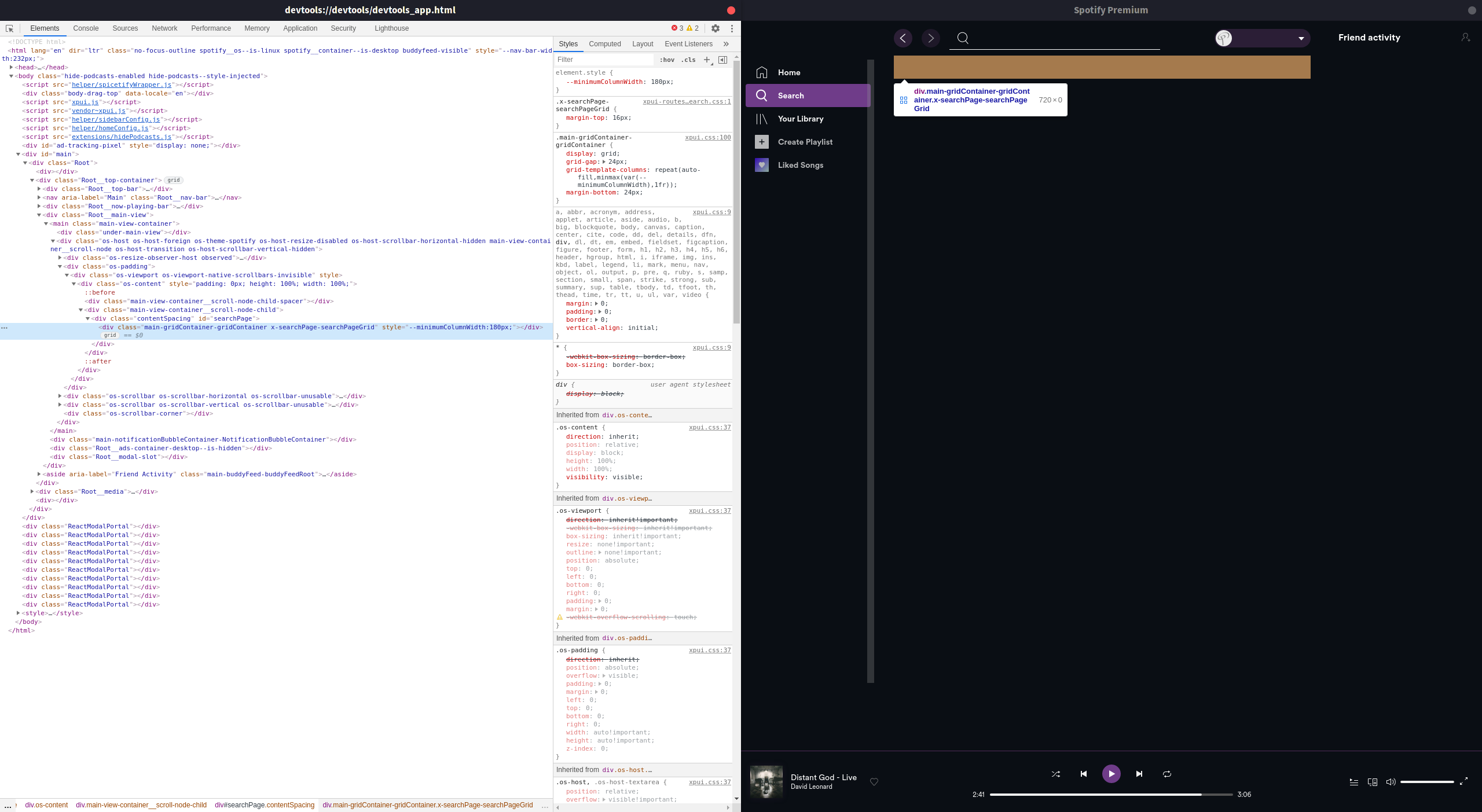The height and width of the screenshot is (812, 1482).
Task: Switch to the Sources tab
Action: 125,28
